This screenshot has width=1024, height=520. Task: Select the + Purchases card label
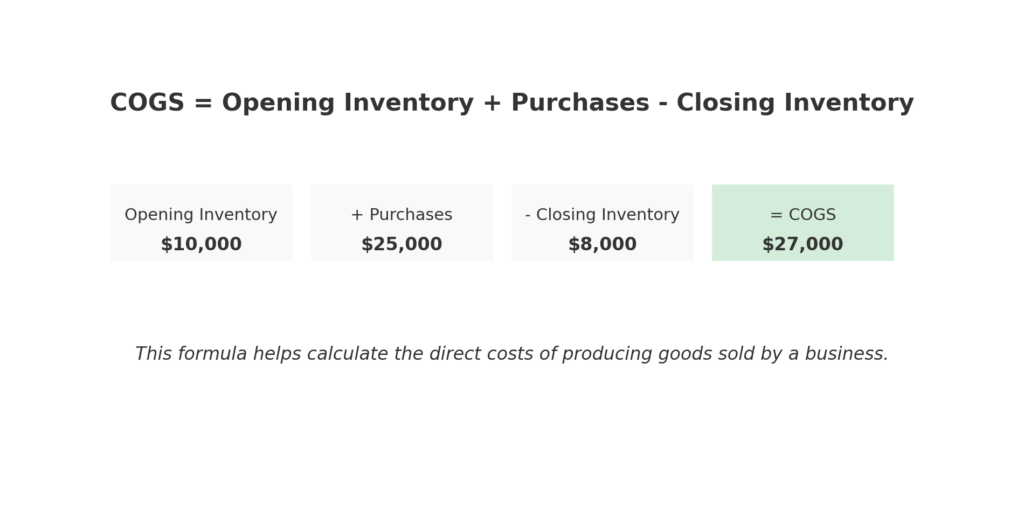(x=402, y=215)
